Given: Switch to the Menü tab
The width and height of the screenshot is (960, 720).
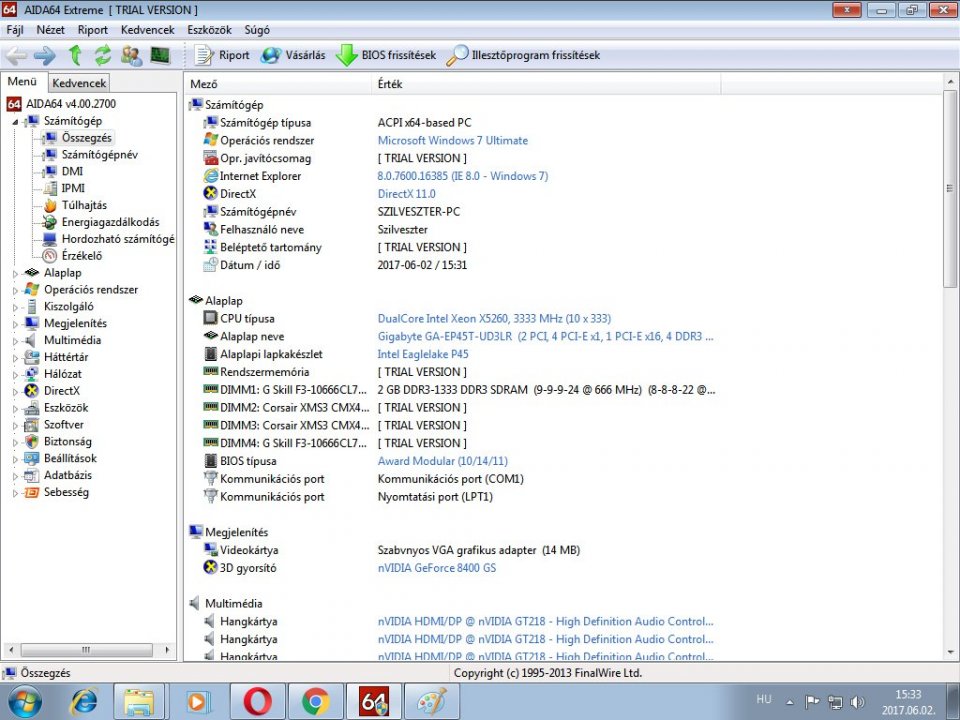Looking at the screenshot, I should (22, 81).
